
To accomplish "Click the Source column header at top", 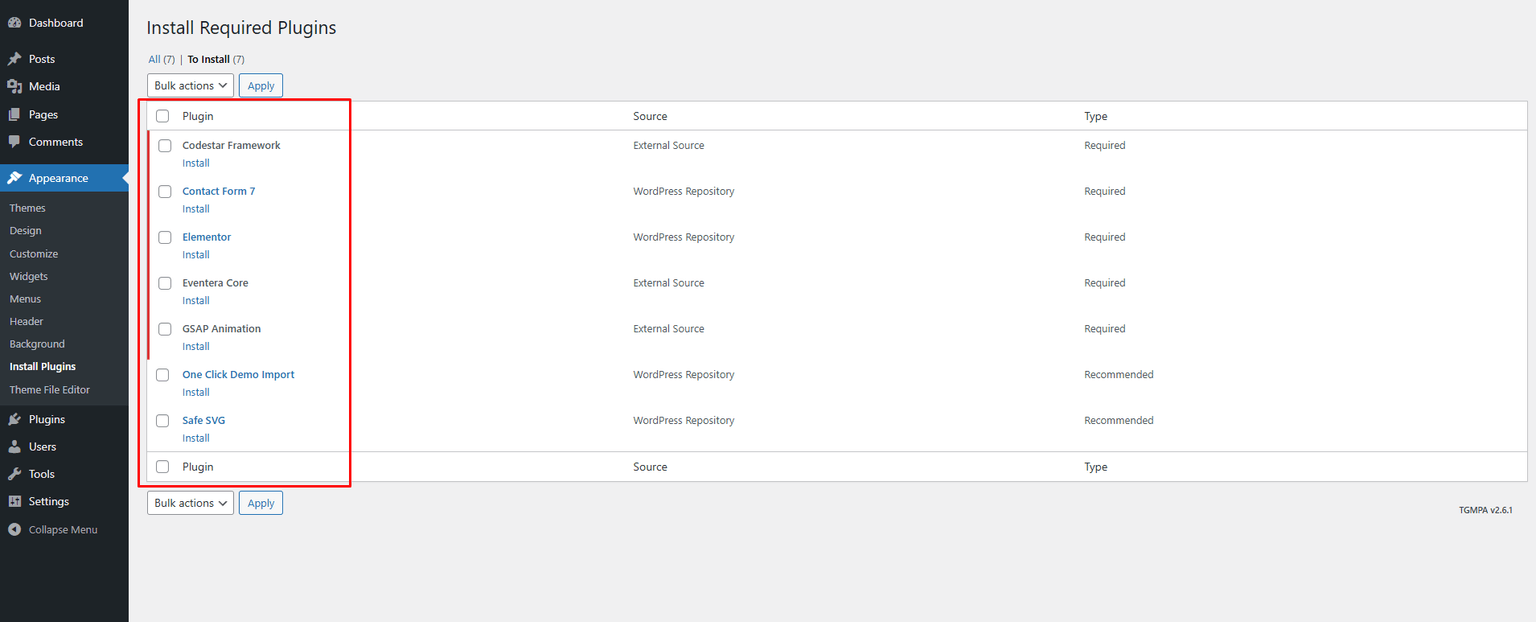I will pyautogui.click(x=650, y=117).
